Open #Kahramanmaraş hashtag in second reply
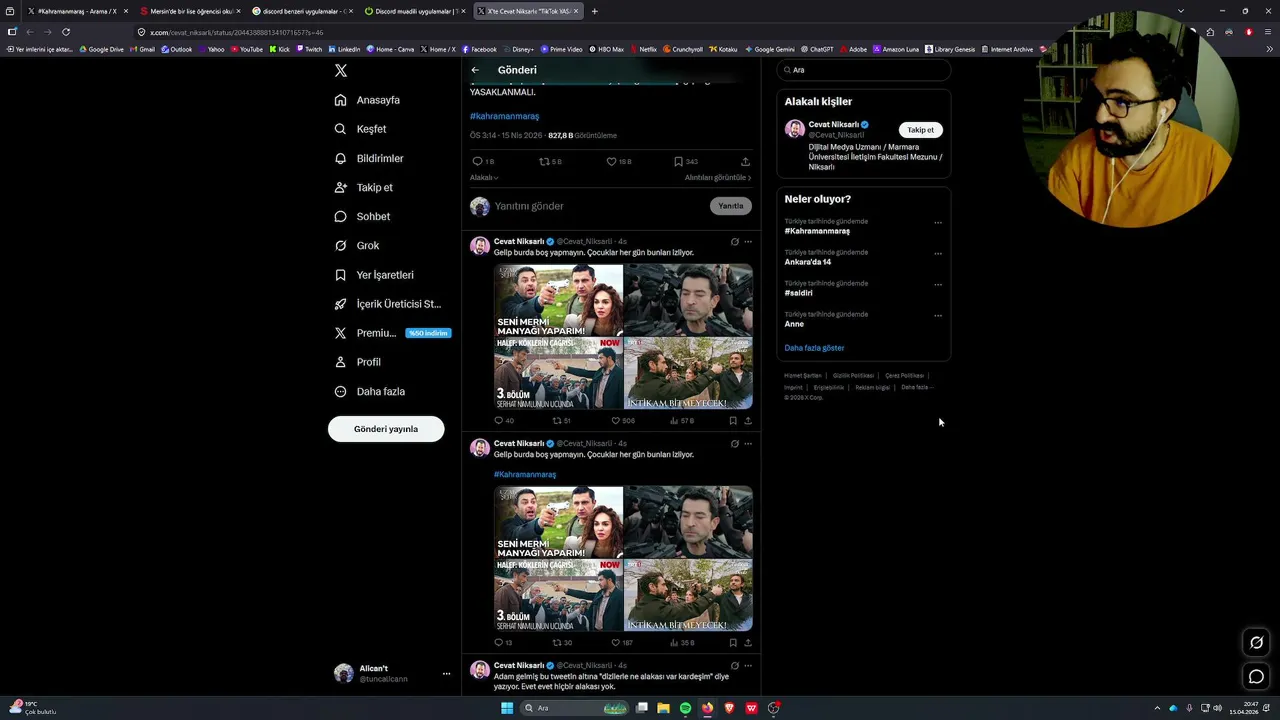1280x720 pixels. point(525,475)
